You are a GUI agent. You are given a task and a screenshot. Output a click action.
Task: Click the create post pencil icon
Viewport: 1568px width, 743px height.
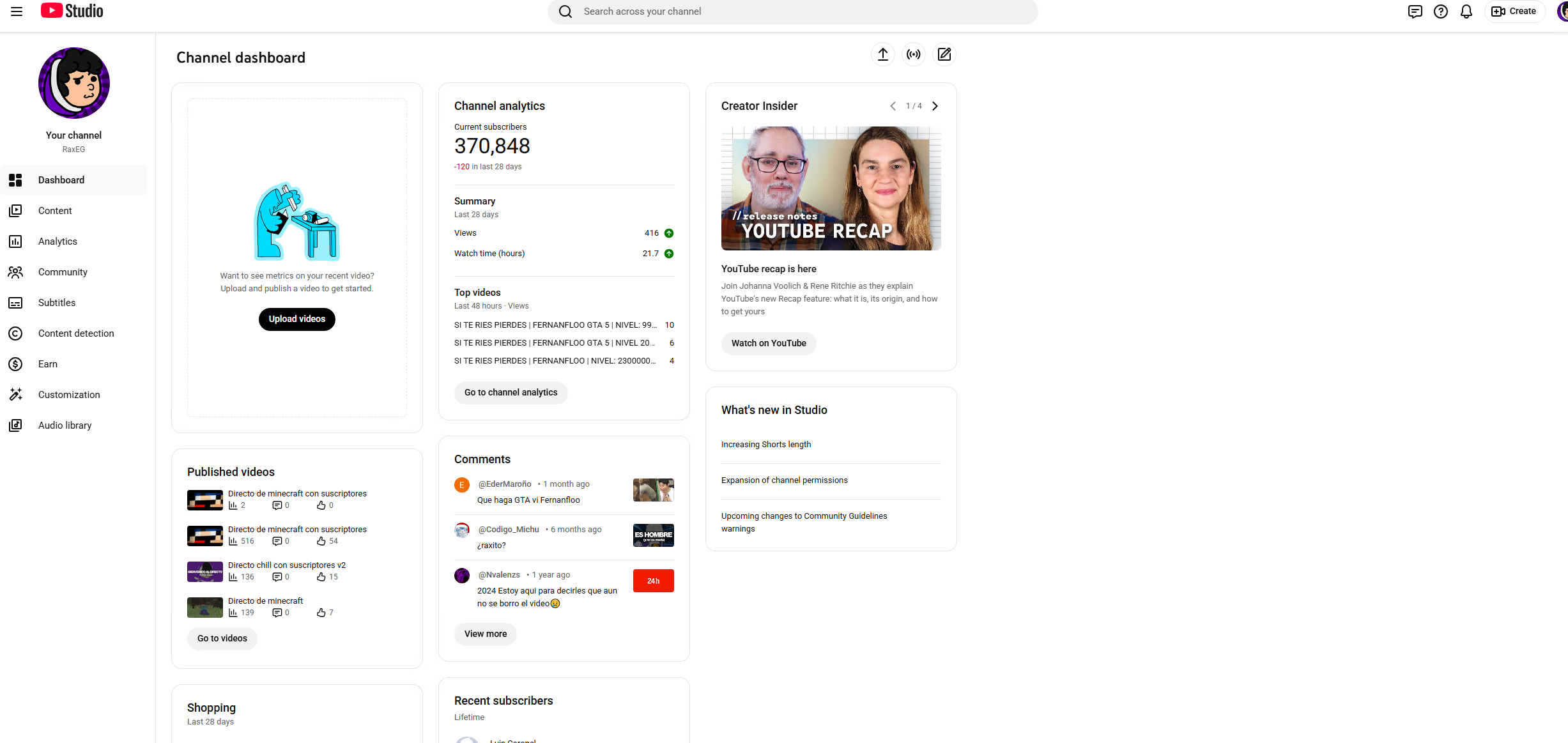[944, 54]
